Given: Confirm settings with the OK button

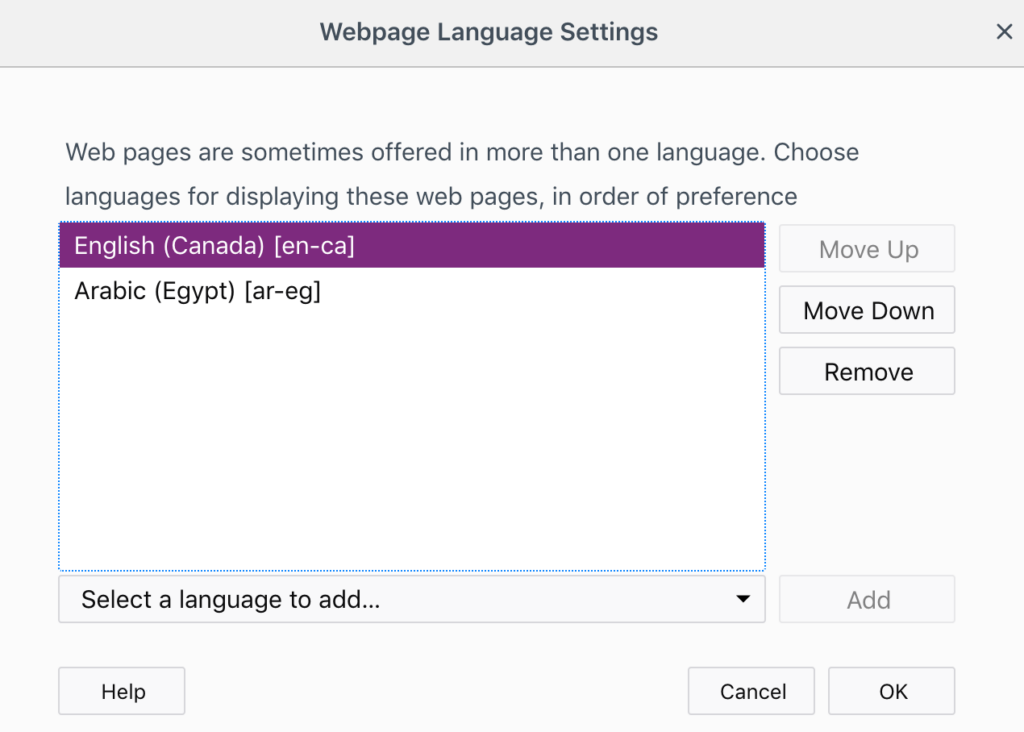Looking at the screenshot, I should [x=891, y=691].
